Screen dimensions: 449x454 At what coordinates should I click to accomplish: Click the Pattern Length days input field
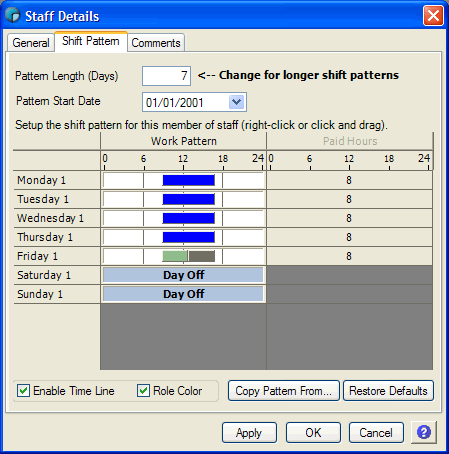[x=166, y=76]
